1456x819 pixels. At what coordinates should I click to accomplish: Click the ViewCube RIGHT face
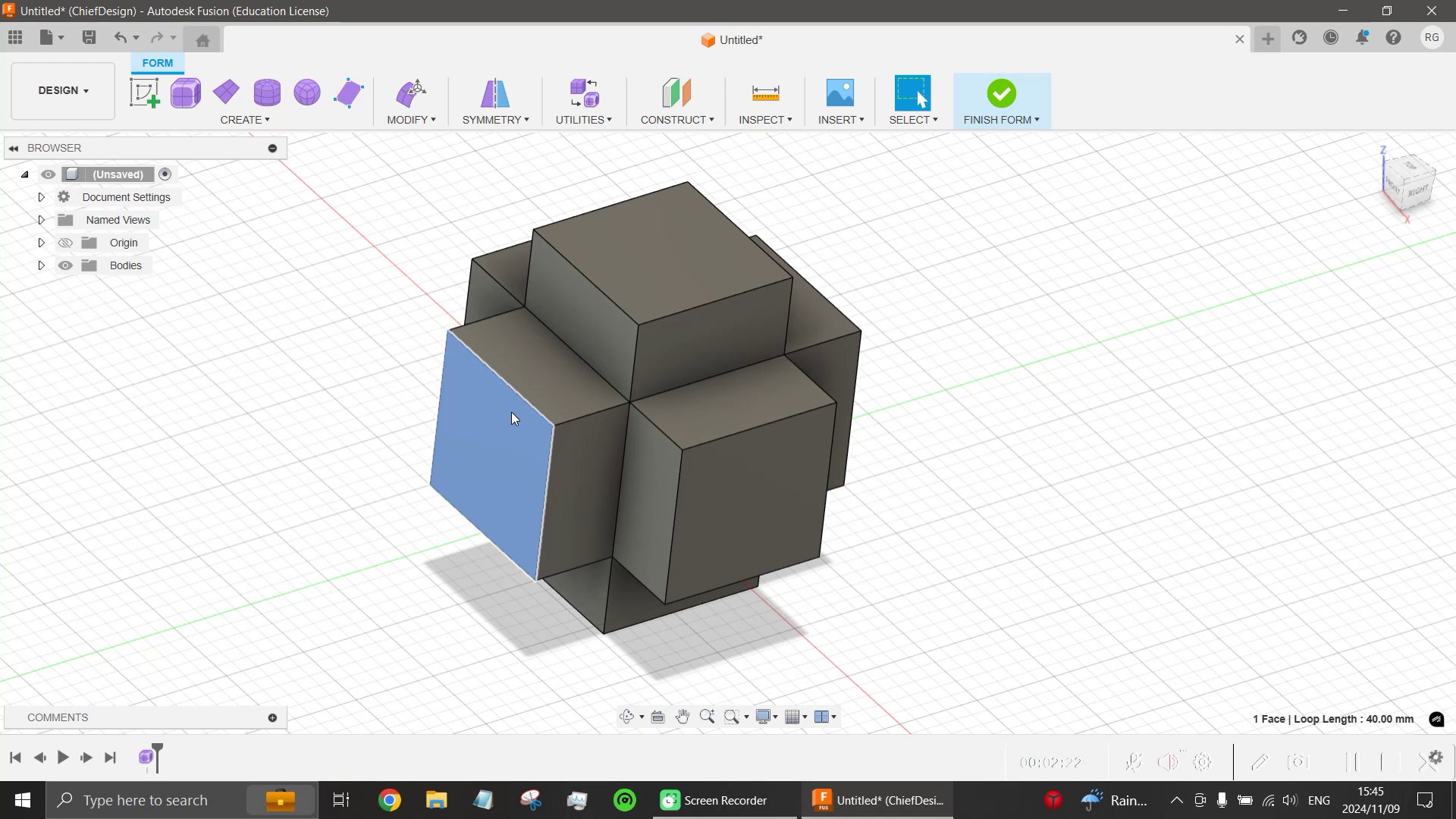[x=1418, y=191]
